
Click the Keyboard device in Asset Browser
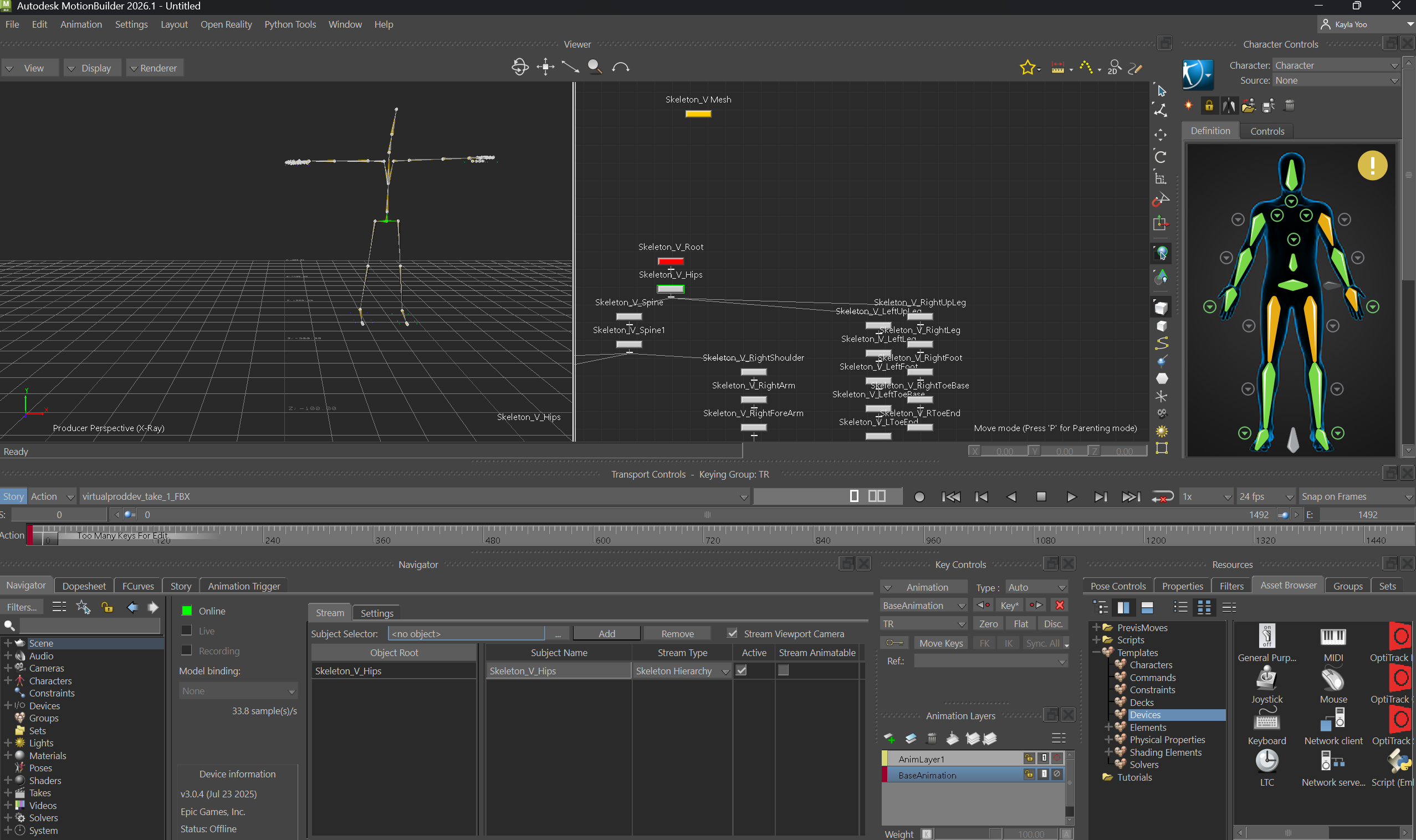pyautogui.click(x=1266, y=720)
